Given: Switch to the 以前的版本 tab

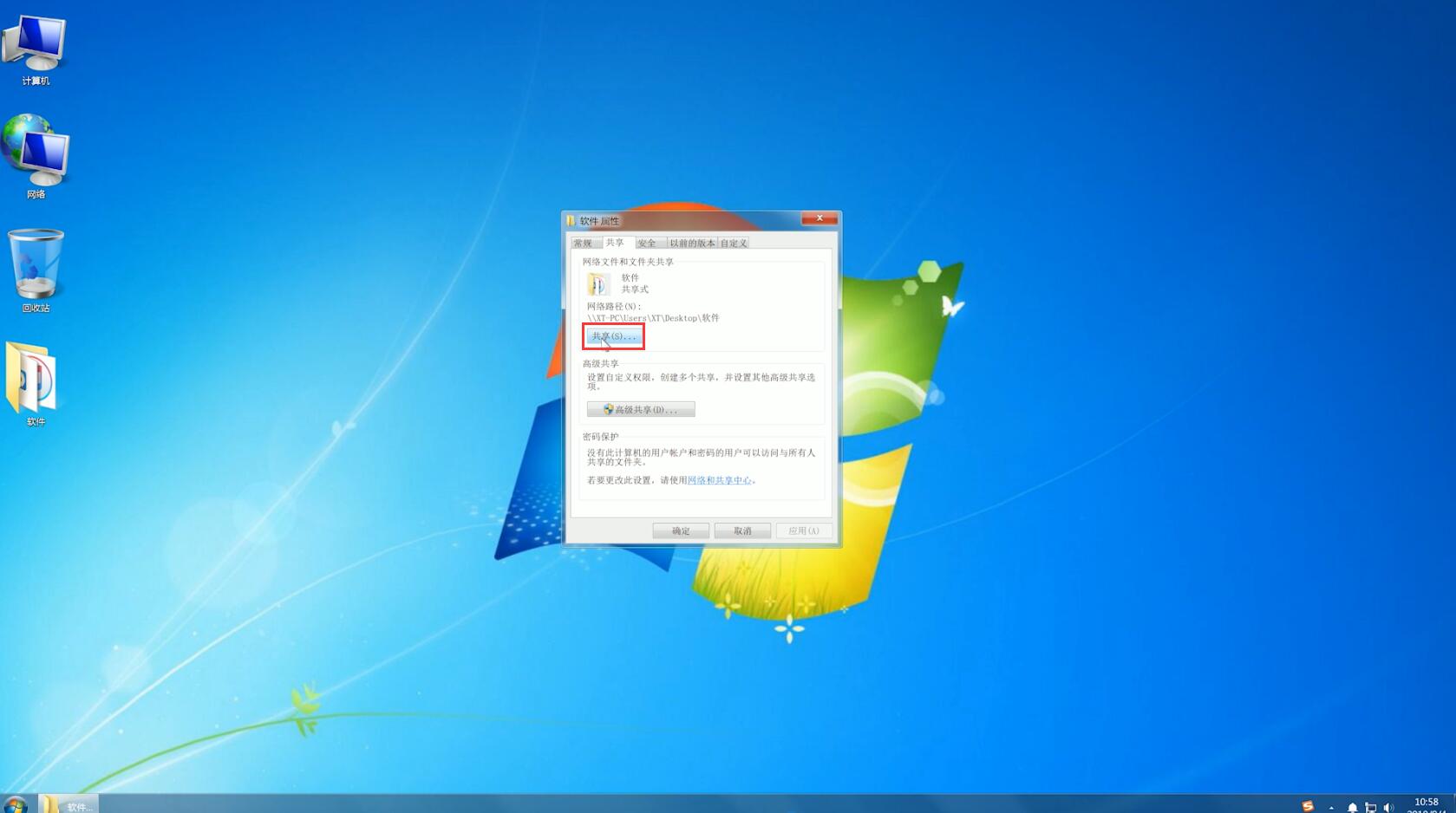Looking at the screenshot, I should tap(692, 243).
